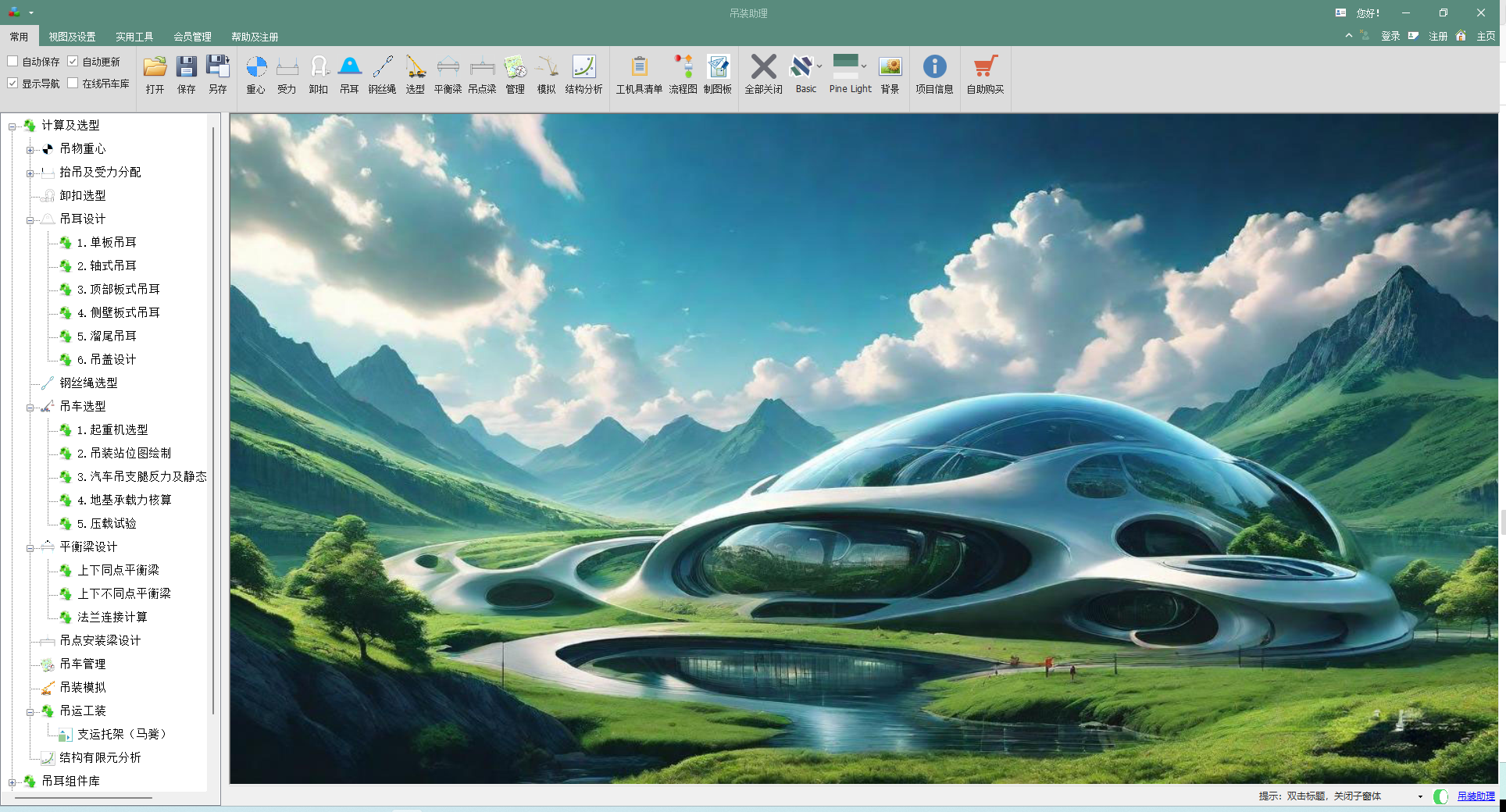Launch the 模拟 lifting simulation tool
1506x812 pixels.
click(x=546, y=75)
